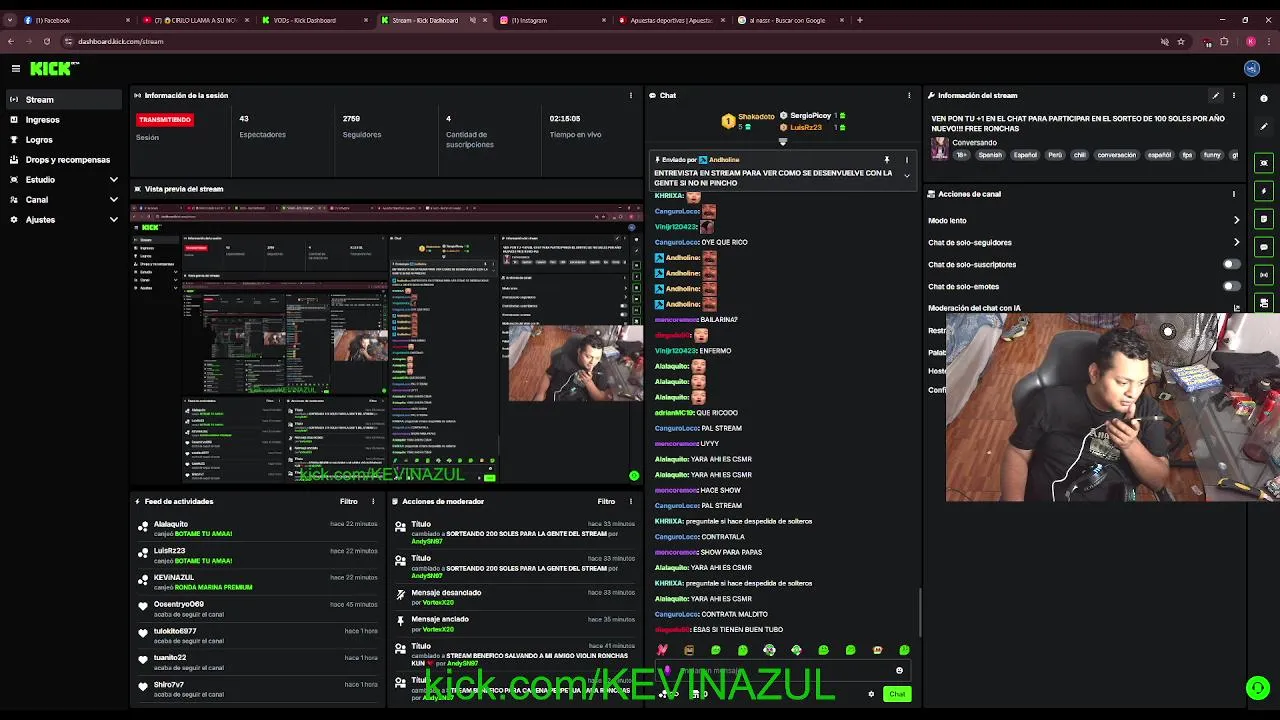Click the TRANSMITIENDO session status badge
The width and height of the screenshot is (1280, 720).
pos(165,119)
